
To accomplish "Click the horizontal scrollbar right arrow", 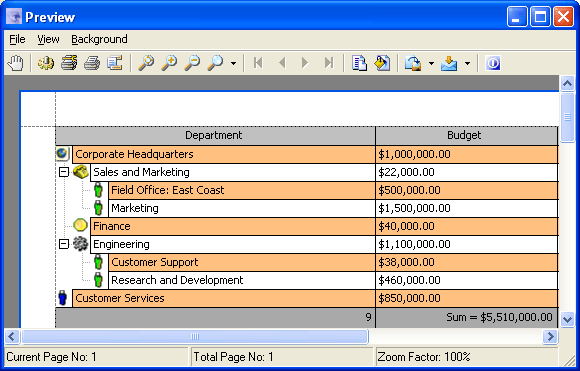I will (550, 337).
